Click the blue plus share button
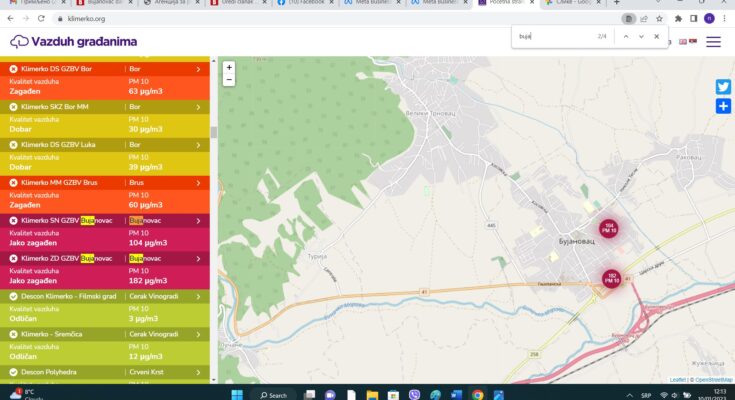The height and width of the screenshot is (400, 735). 723,106
